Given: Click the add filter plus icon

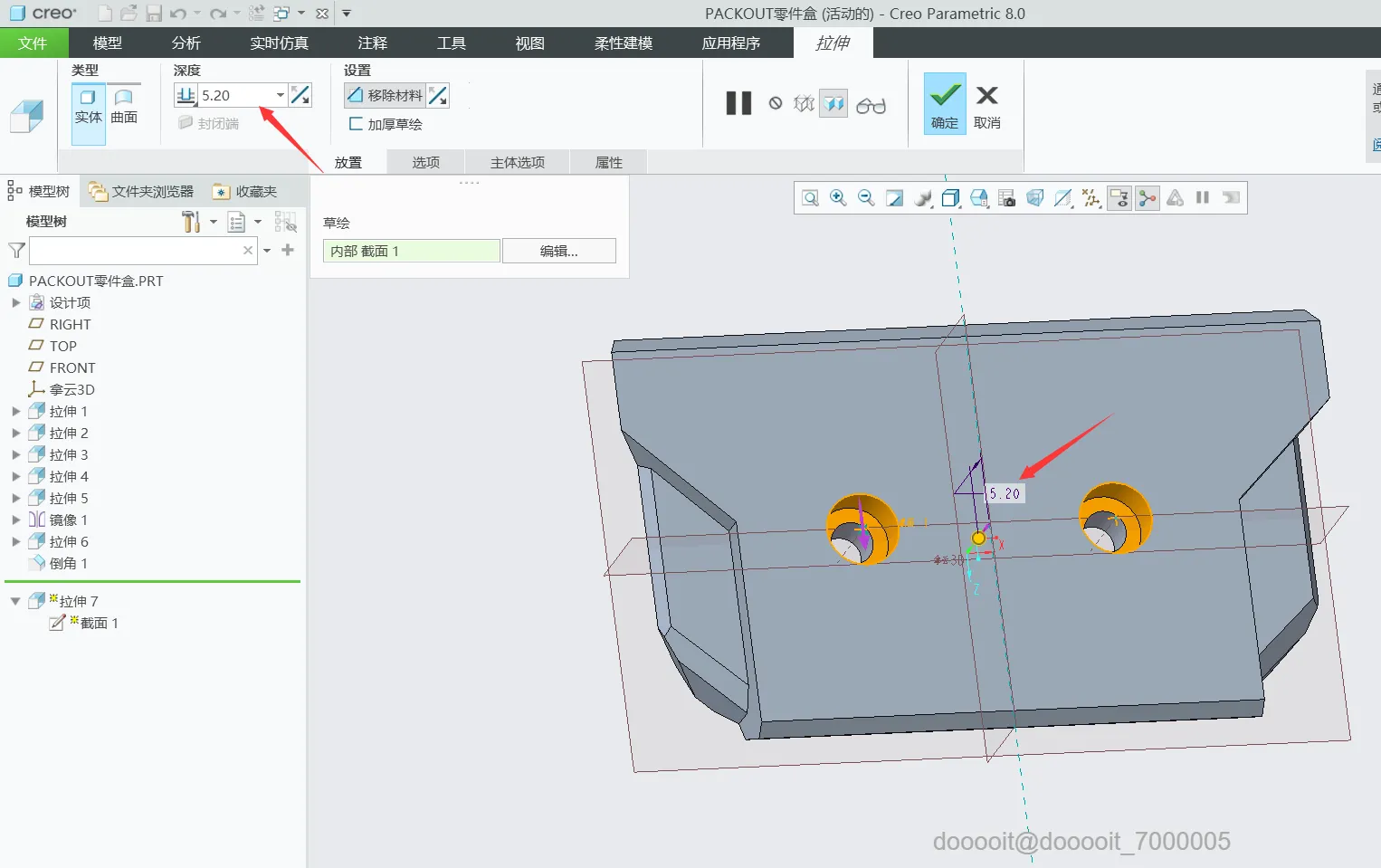Looking at the screenshot, I should pos(288,250).
